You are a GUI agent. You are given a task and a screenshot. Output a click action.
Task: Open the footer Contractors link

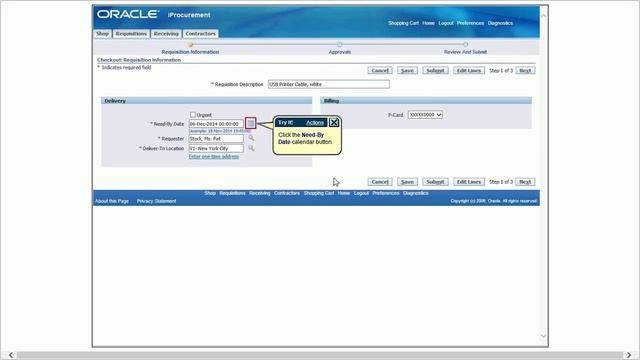click(287, 193)
